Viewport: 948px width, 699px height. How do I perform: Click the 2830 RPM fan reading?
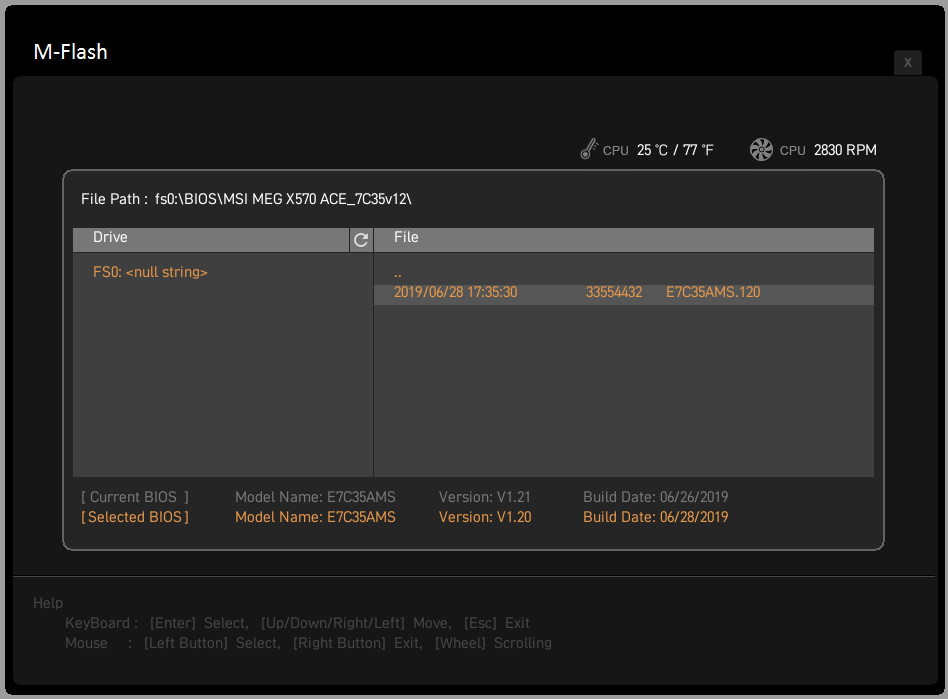845,150
